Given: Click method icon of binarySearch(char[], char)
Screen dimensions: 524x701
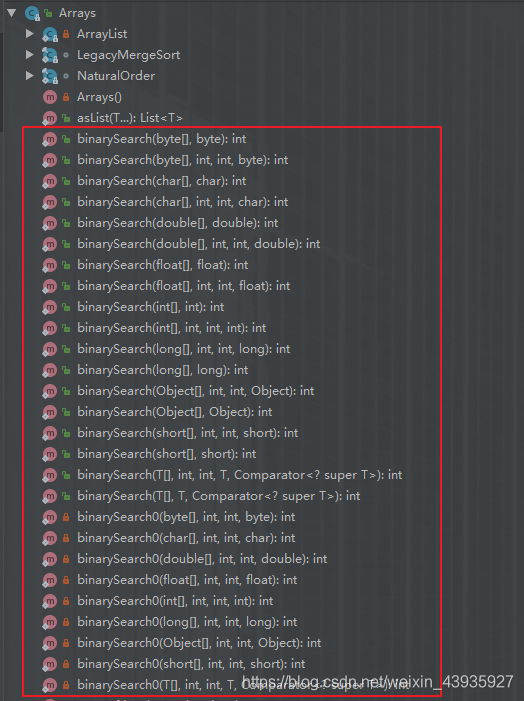Looking at the screenshot, I should (x=50, y=181).
